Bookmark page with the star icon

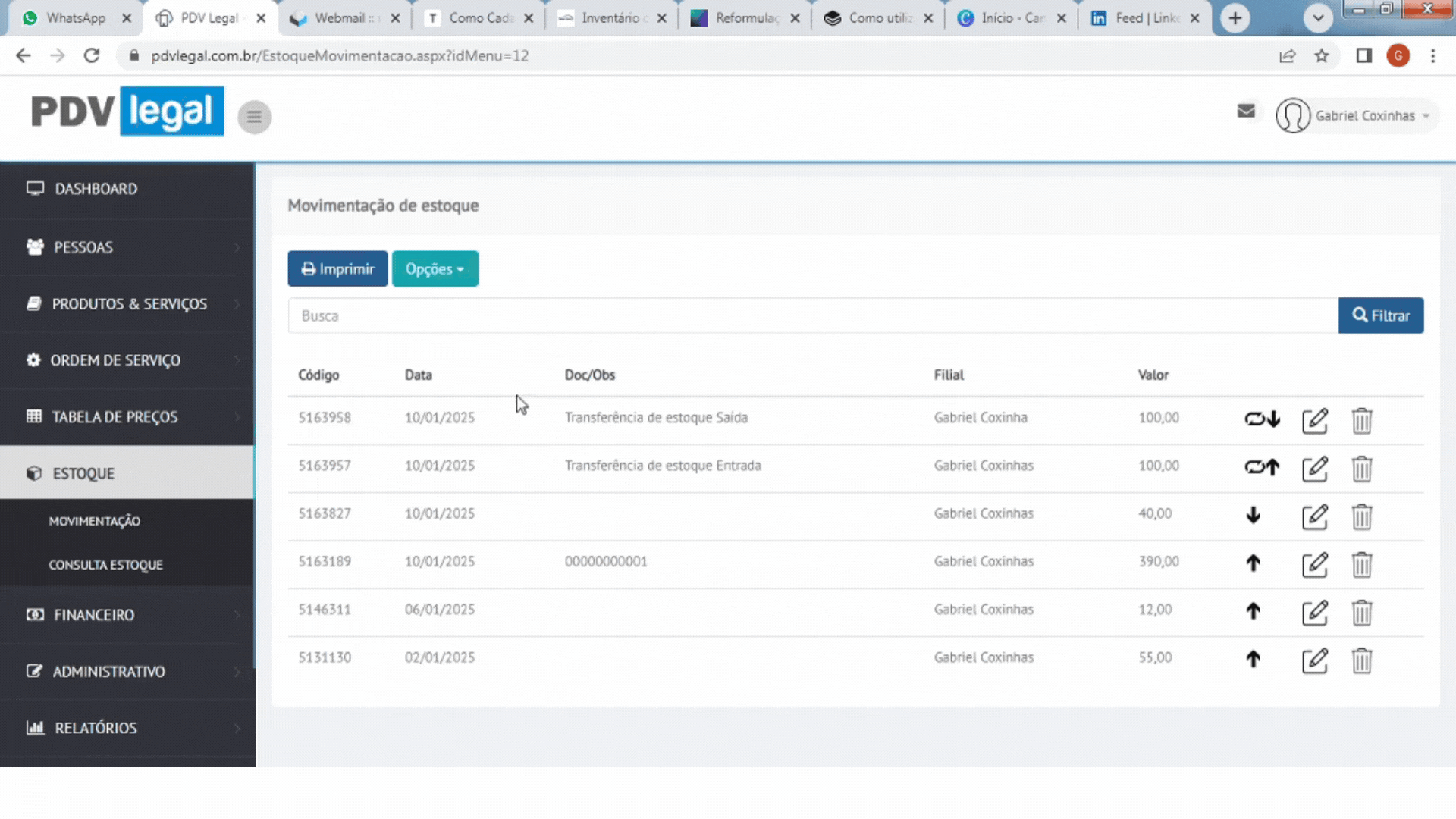tap(1322, 56)
